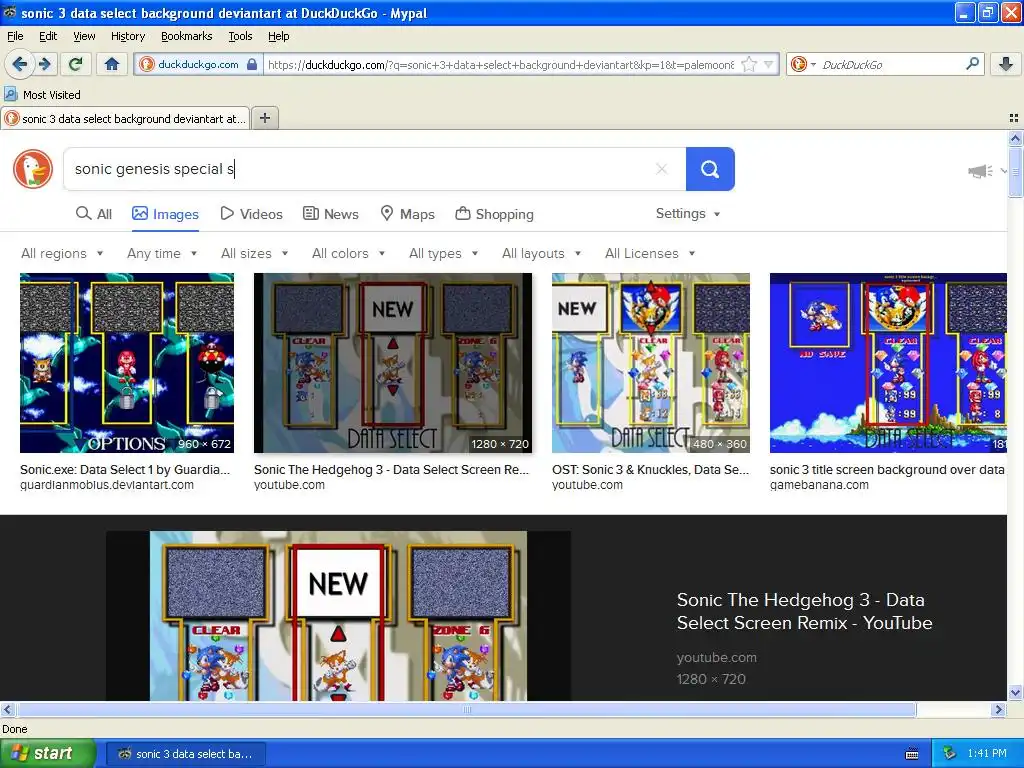Screen dimensions: 1024x768
Task: Expand the All regions filter
Action: (62, 253)
